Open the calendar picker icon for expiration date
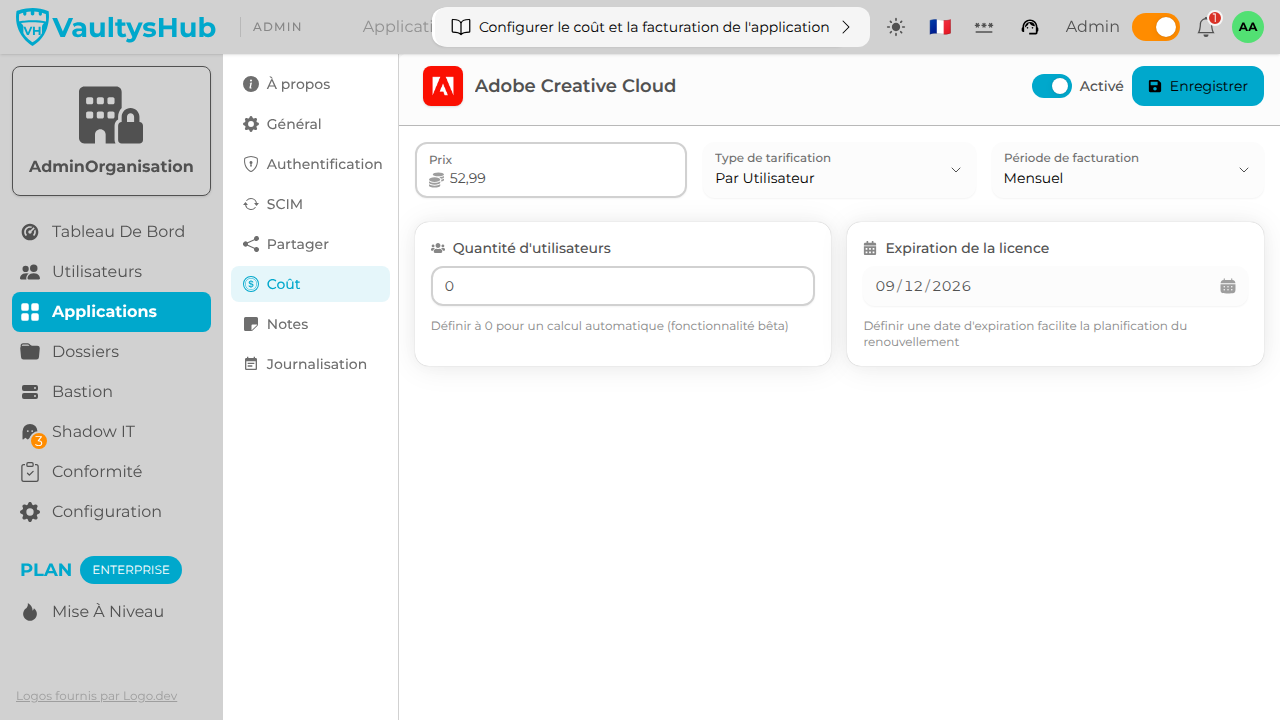 [x=1228, y=286]
